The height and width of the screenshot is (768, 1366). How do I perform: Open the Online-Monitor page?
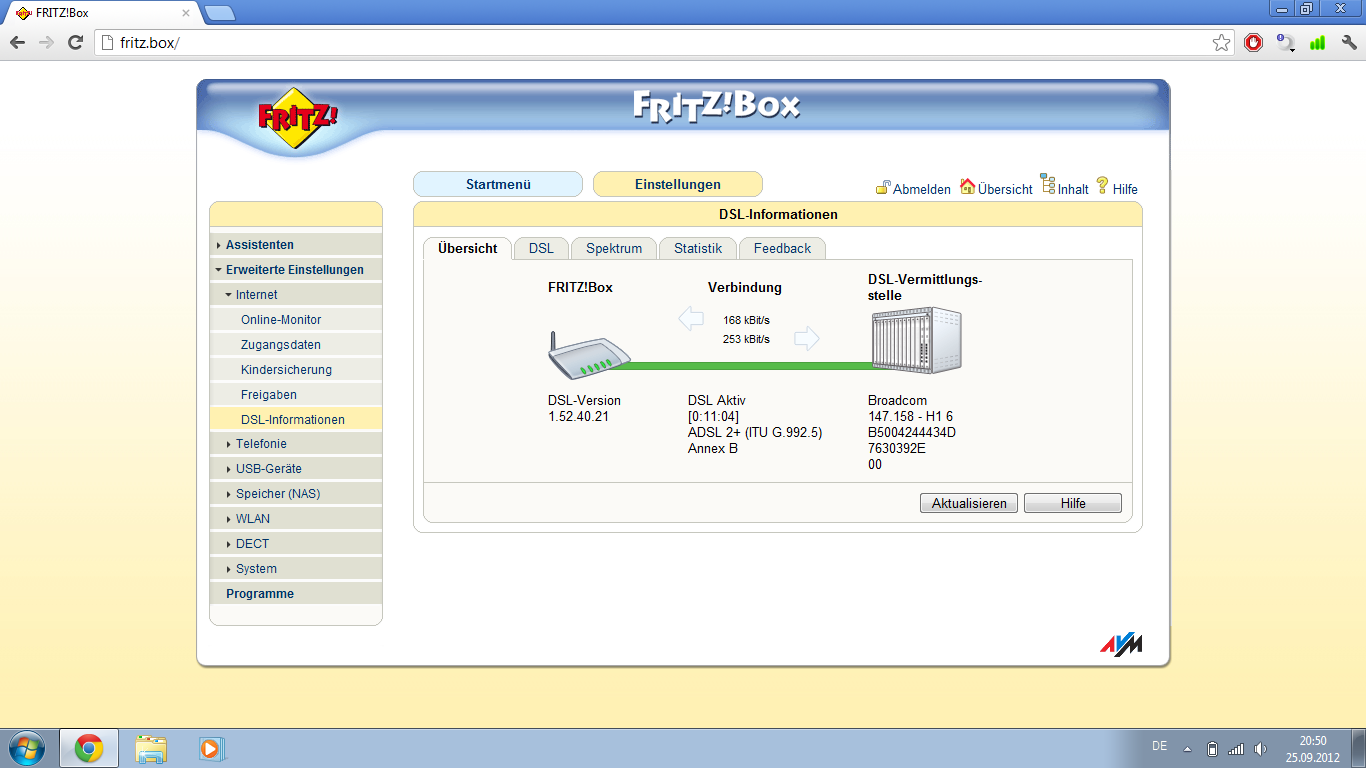click(281, 320)
